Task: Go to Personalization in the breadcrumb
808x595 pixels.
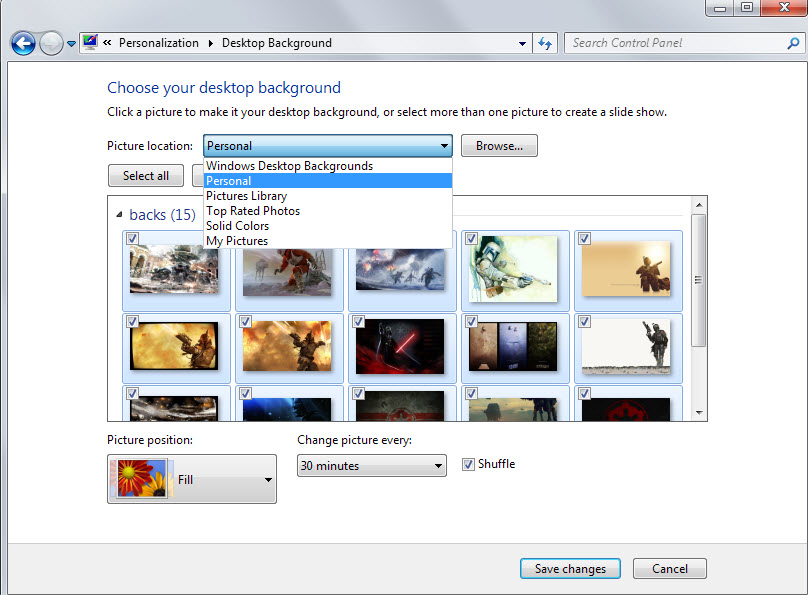Action: pos(159,43)
